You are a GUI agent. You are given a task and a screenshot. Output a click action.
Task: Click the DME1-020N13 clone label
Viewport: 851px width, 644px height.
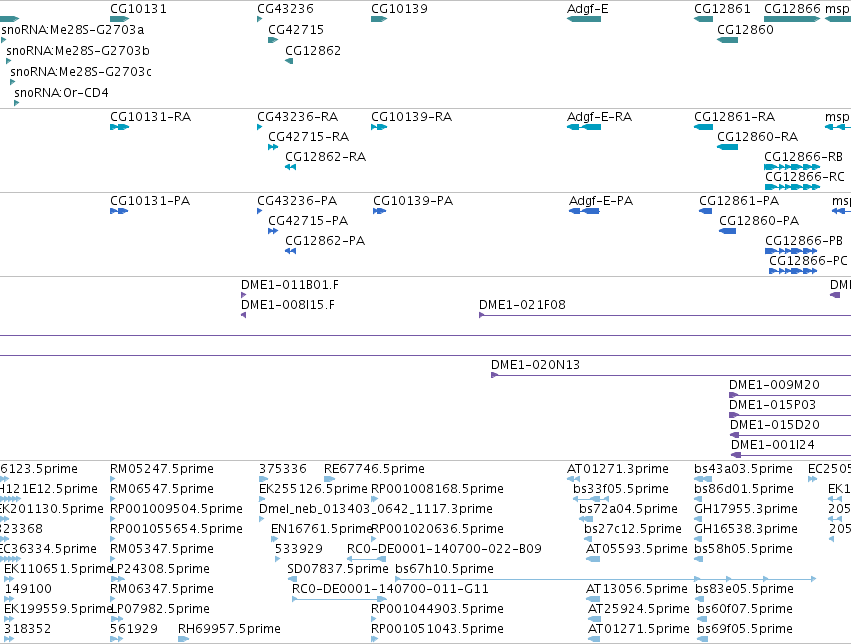(535, 365)
